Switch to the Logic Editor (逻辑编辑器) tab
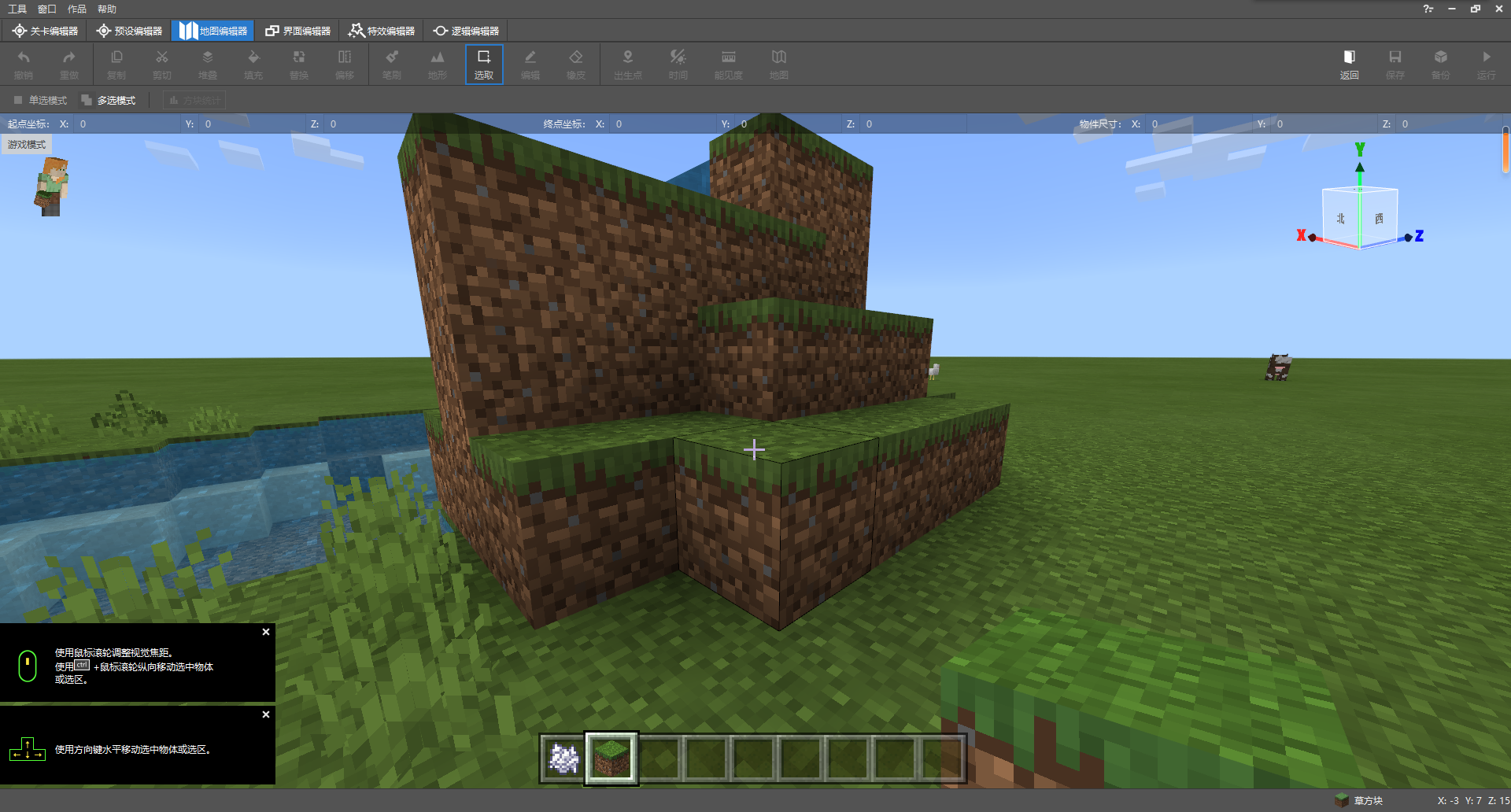 point(466,31)
